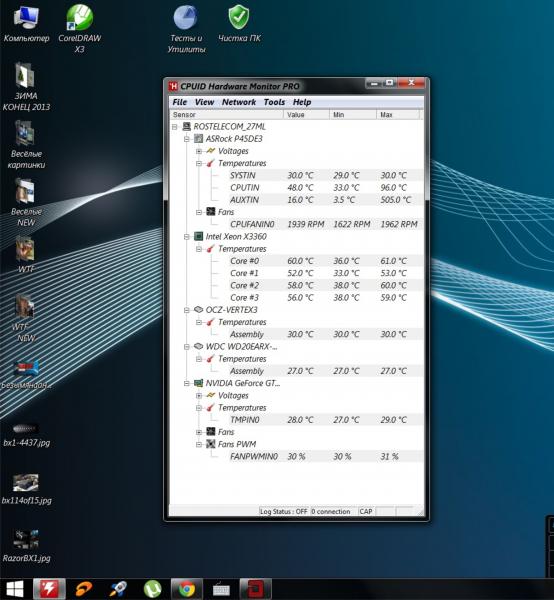This screenshot has height=600, width=554.
Task: Open uTorrent from the taskbar
Action: [x=152, y=589]
